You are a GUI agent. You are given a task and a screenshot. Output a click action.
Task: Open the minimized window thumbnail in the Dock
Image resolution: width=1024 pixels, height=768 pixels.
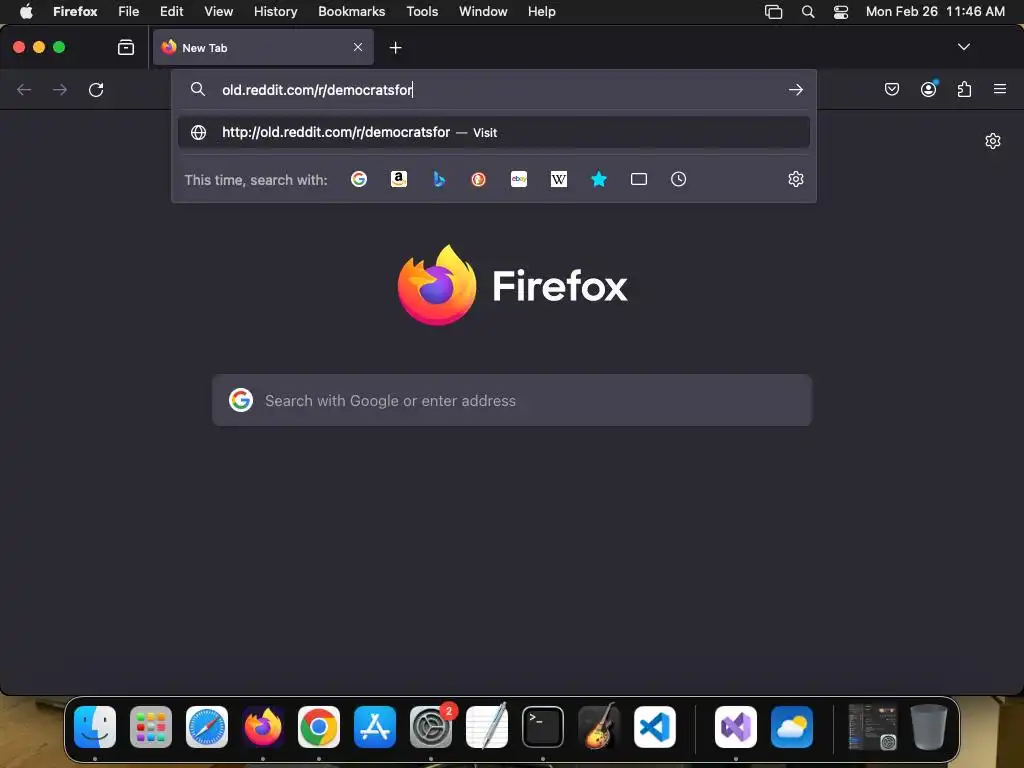tap(872, 727)
